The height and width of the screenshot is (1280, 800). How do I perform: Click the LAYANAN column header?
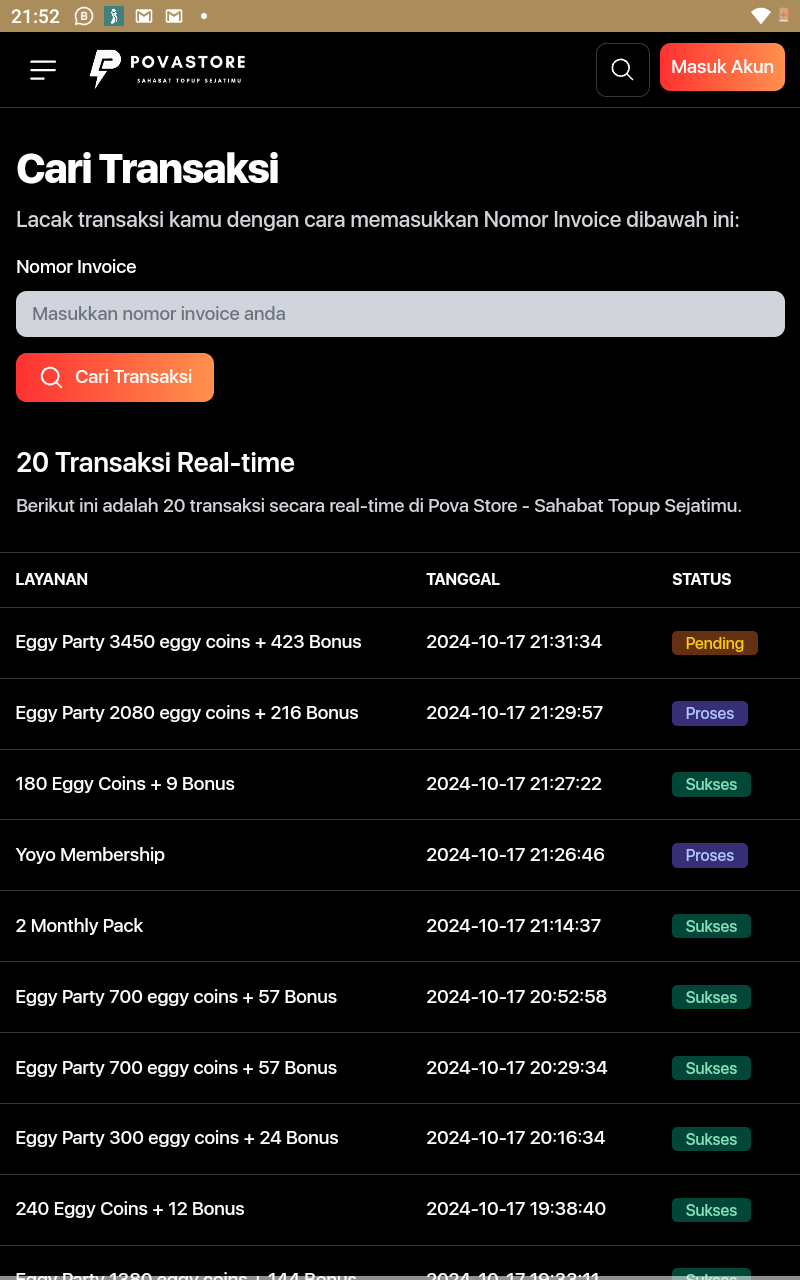(52, 579)
